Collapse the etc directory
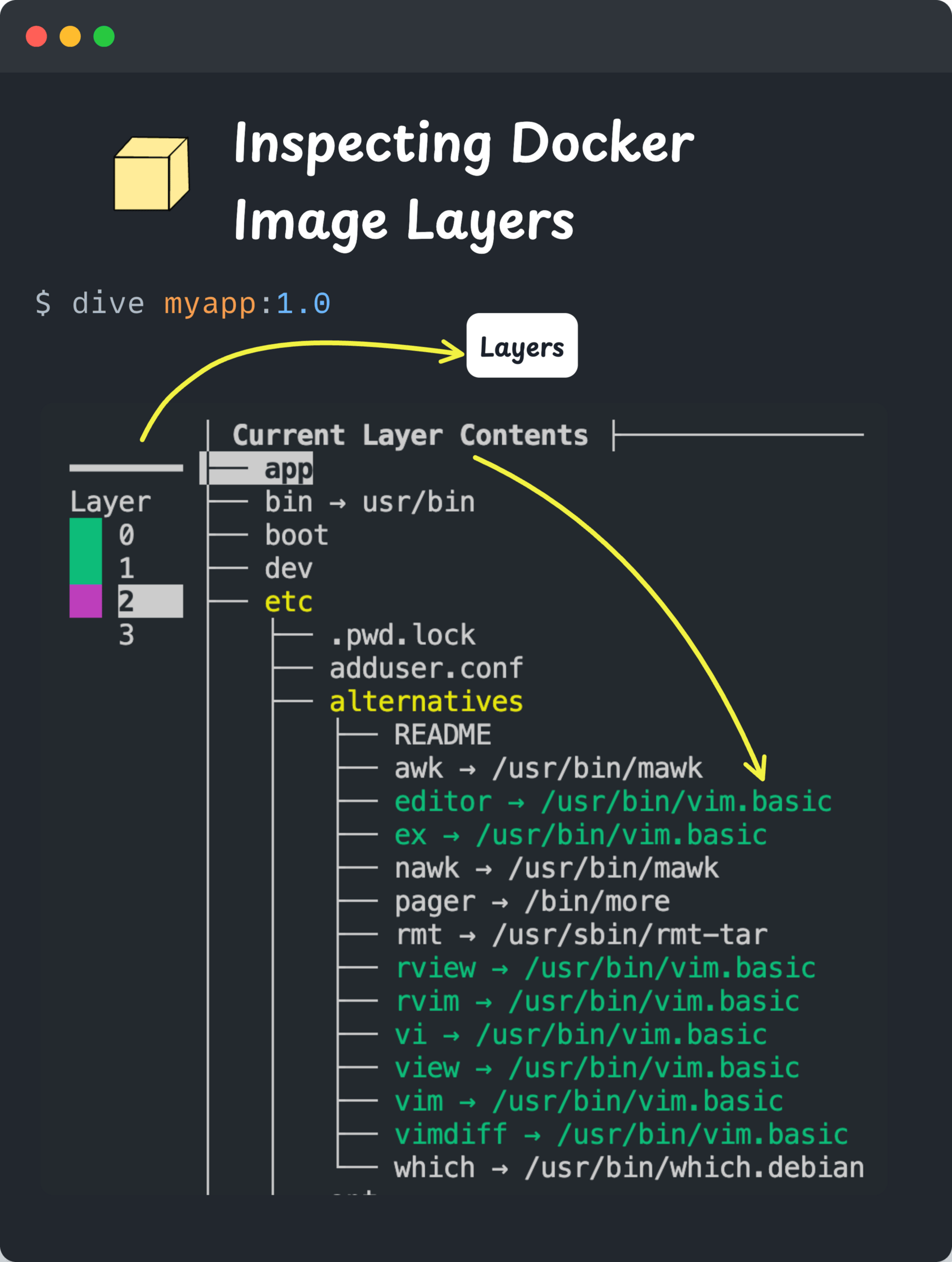The height and width of the screenshot is (1262, 952). [x=288, y=601]
